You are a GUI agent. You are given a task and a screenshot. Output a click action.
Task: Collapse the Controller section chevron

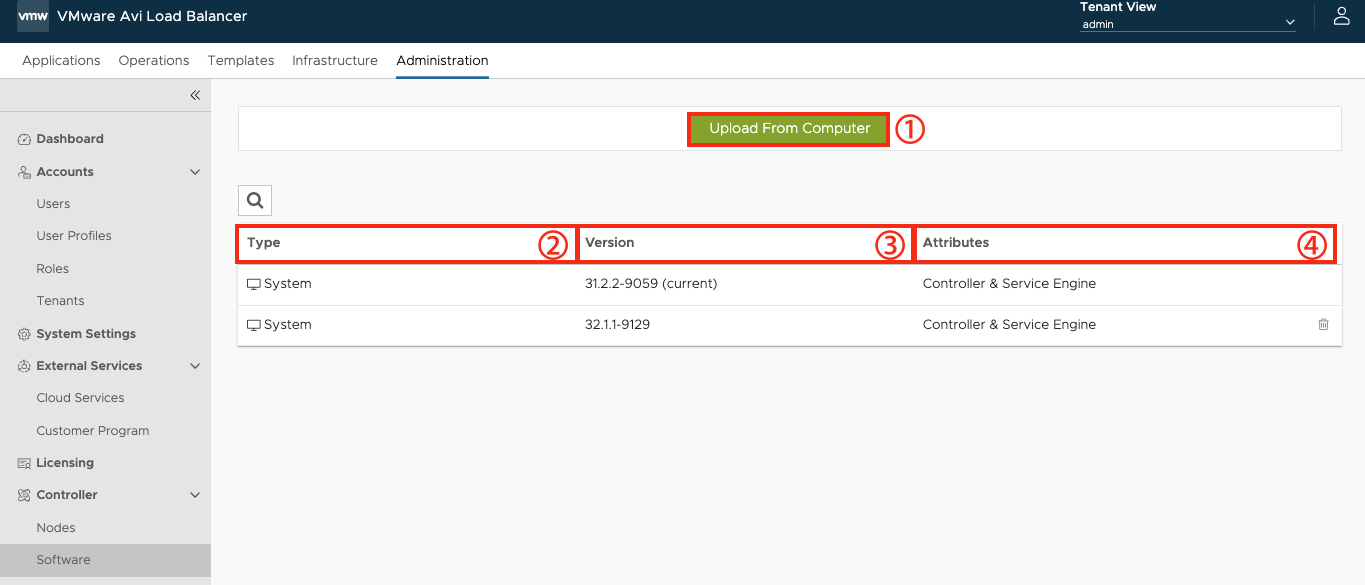coord(195,495)
